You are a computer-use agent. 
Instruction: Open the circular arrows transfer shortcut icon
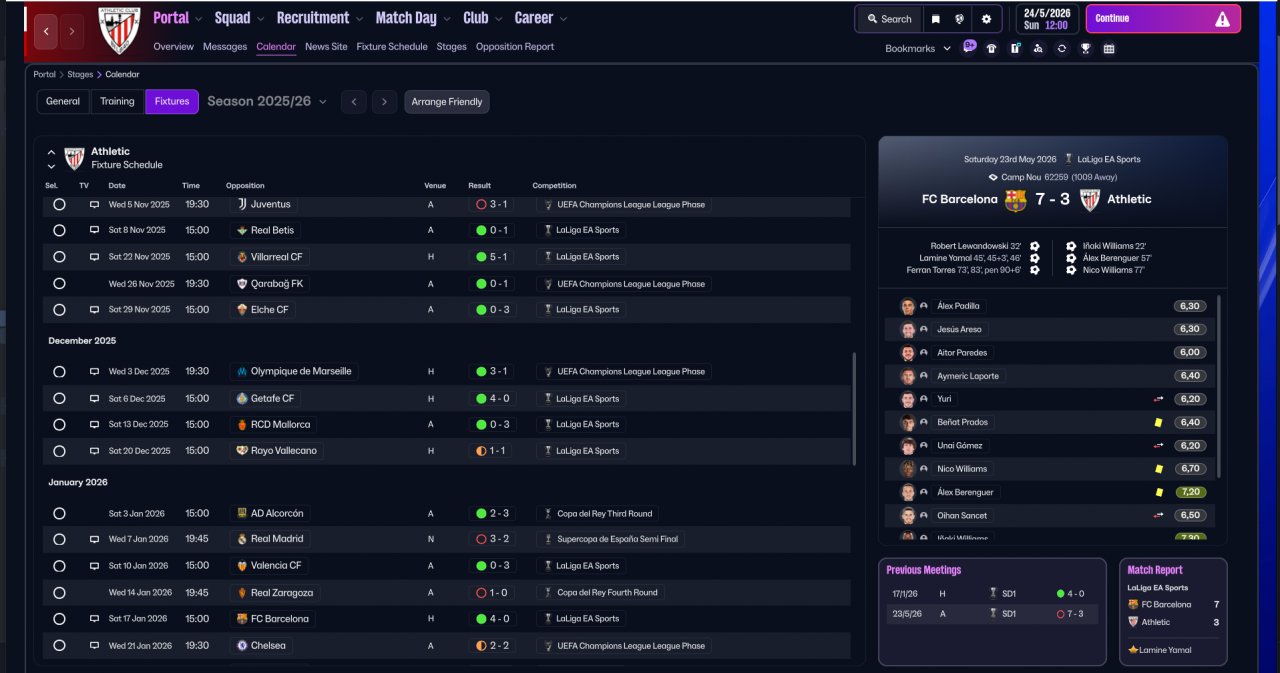point(1061,48)
